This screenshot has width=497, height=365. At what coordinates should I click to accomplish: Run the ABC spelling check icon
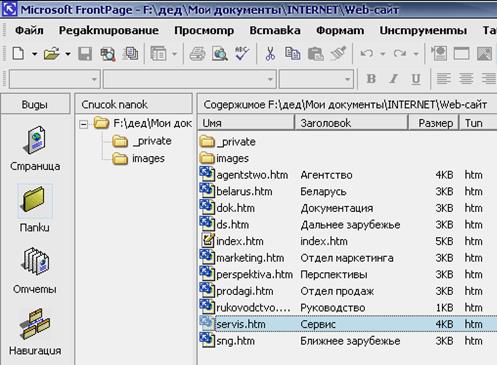point(242,53)
